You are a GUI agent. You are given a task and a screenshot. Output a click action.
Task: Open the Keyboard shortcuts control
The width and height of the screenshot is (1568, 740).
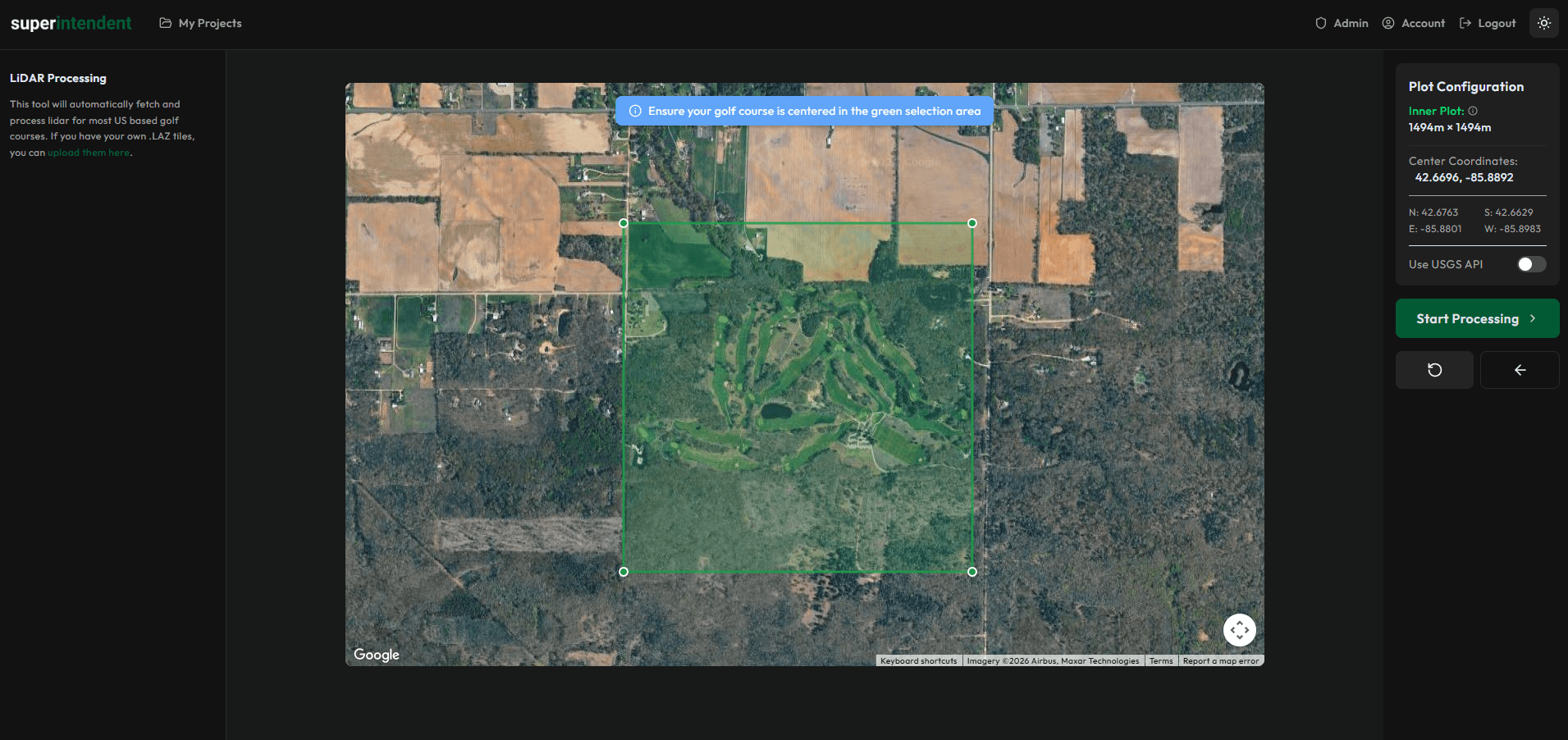[918, 660]
